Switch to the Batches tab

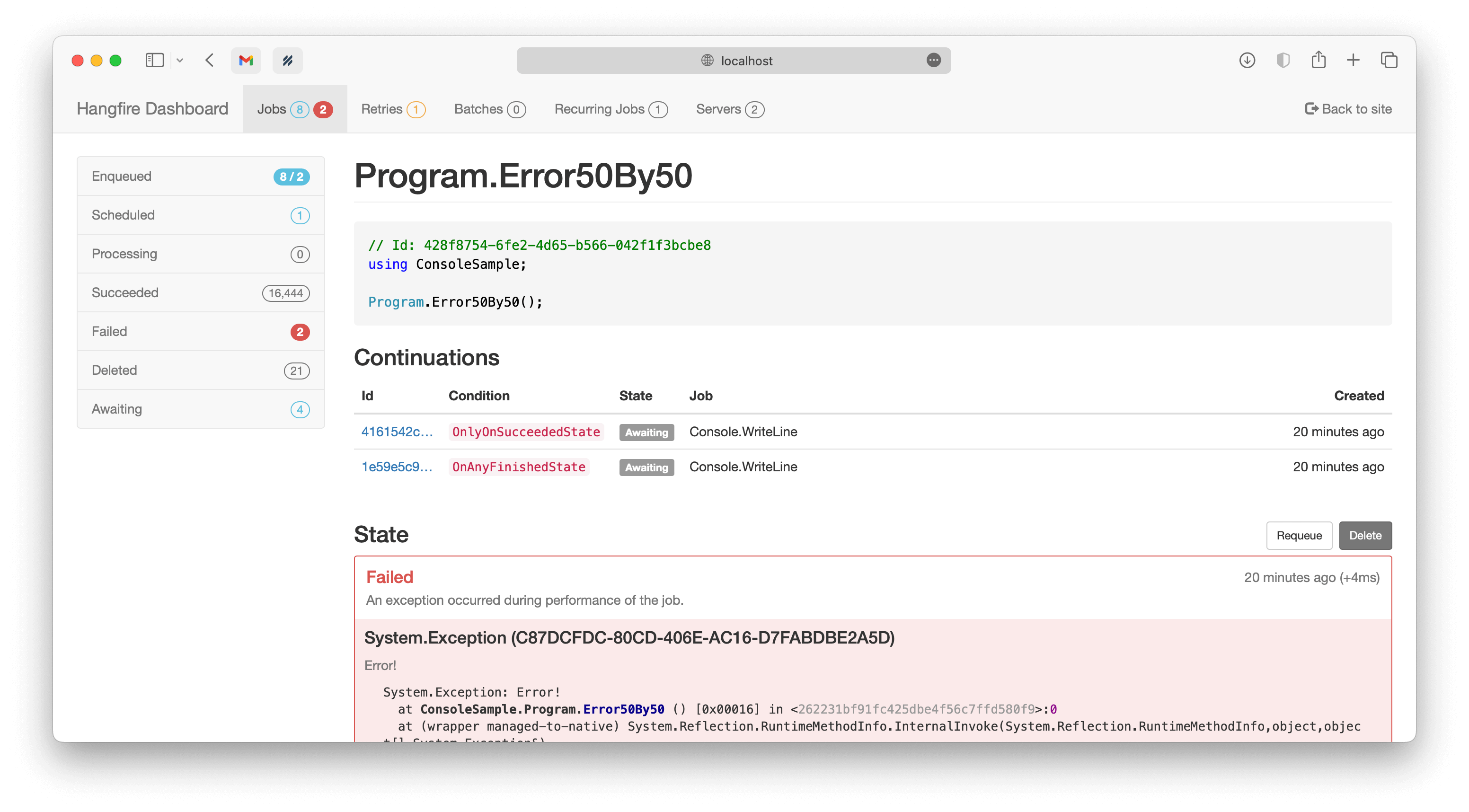pos(490,109)
